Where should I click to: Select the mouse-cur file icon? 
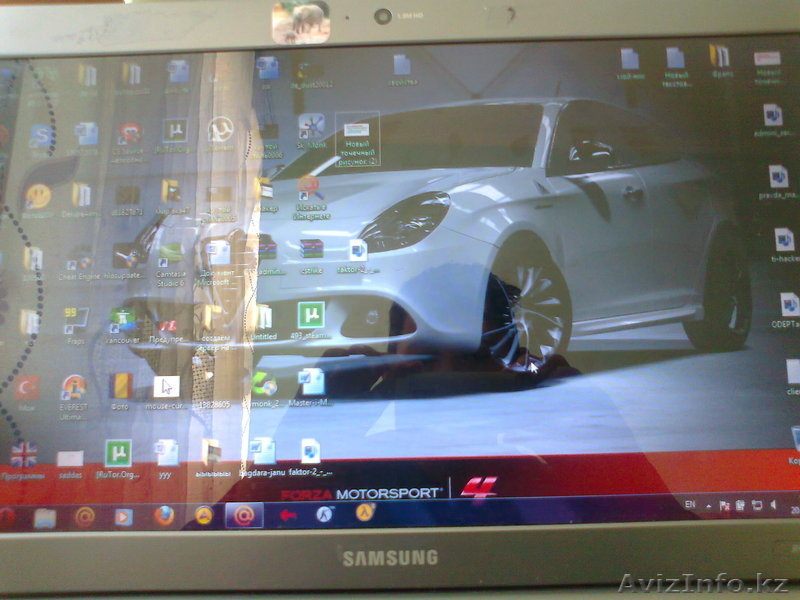coord(167,387)
